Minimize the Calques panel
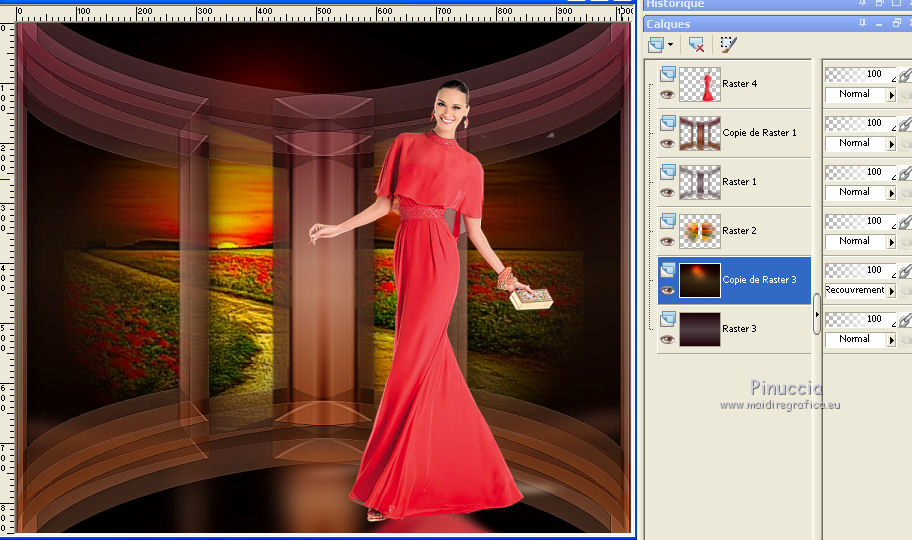Image resolution: width=912 pixels, height=540 pixels. point(879,23)
